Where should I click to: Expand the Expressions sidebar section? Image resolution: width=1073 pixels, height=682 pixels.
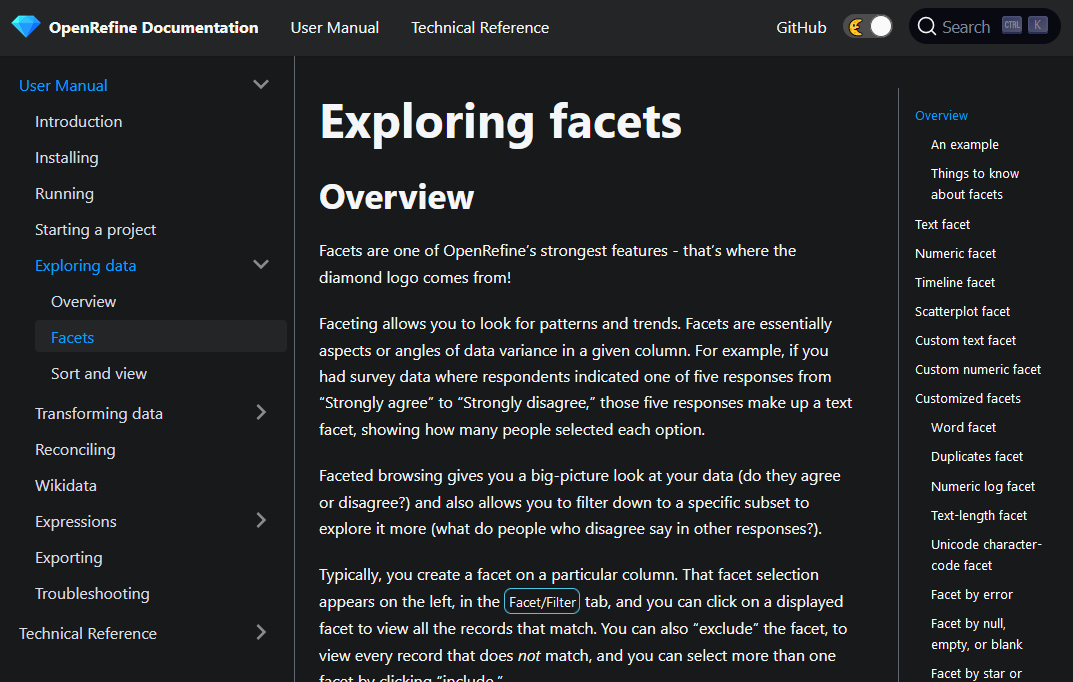[261, 520]
